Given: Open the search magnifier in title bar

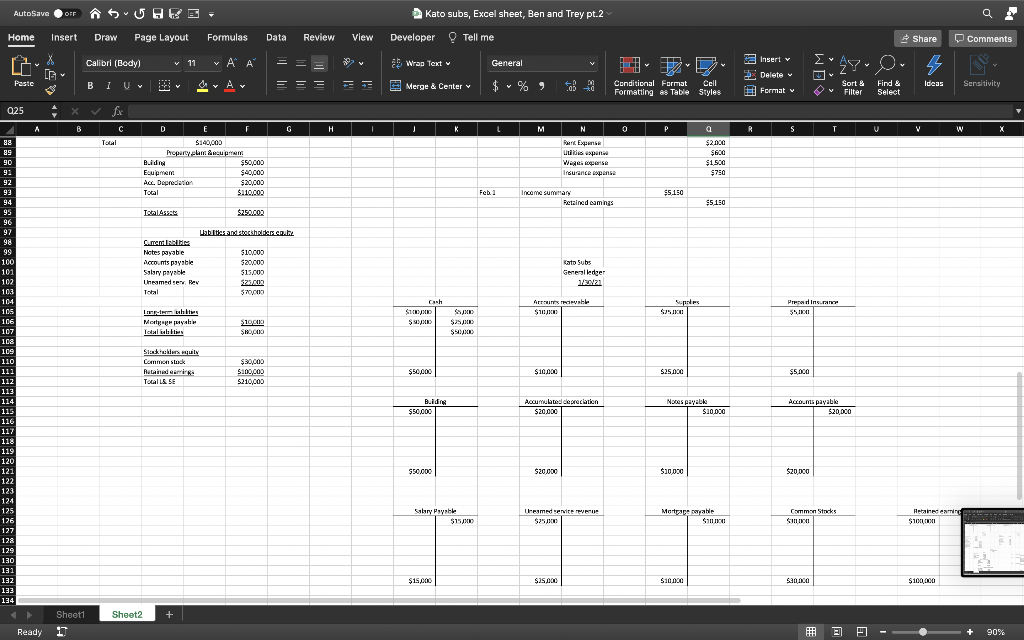Looking at the screenshot, I should (x=987, y=14).
